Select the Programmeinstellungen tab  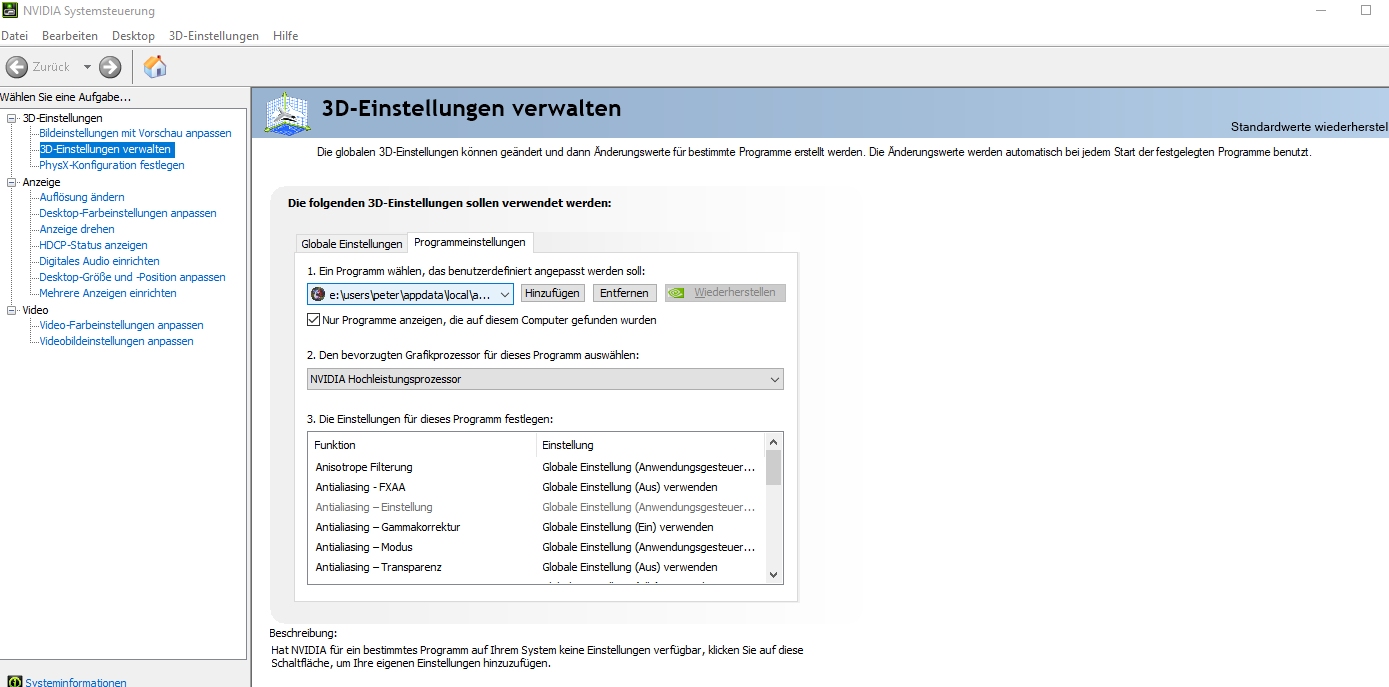pos(470,242)
